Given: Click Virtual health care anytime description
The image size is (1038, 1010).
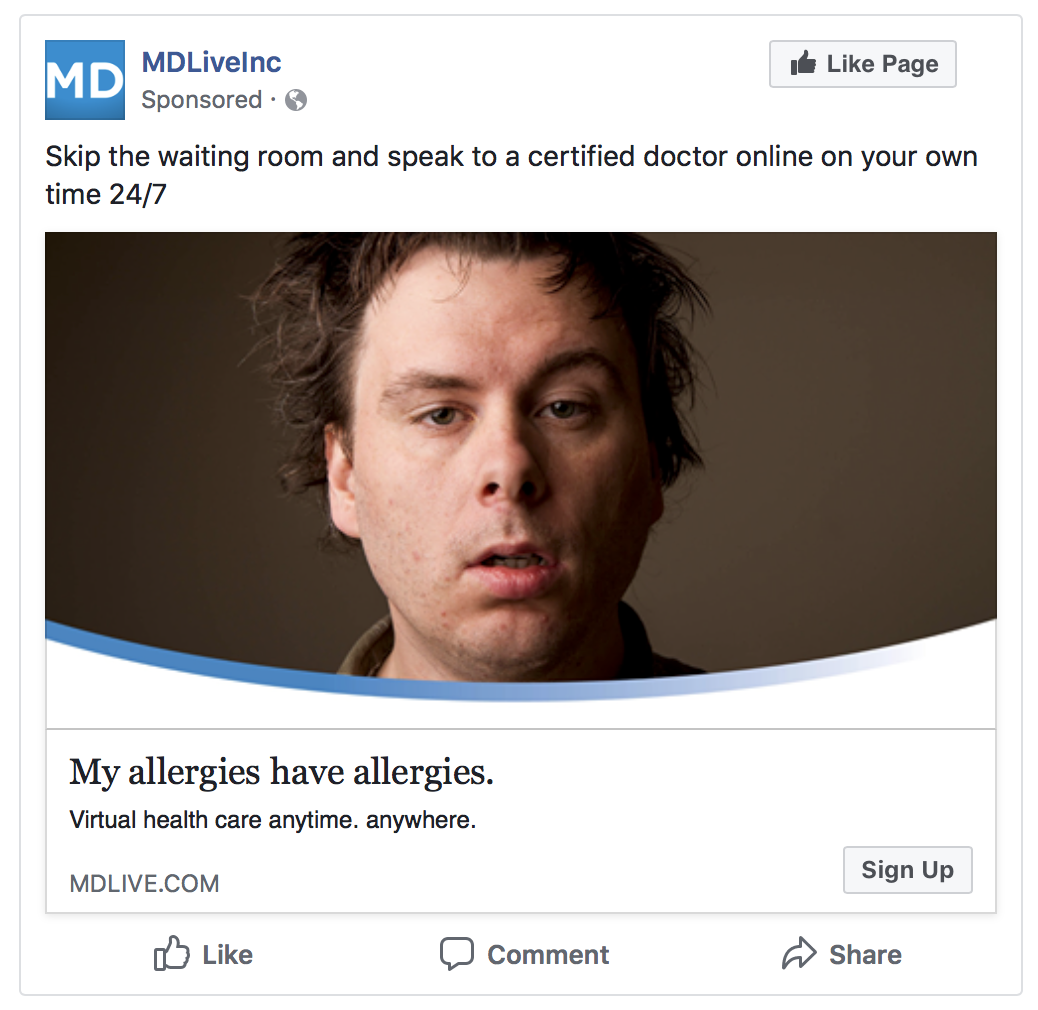Looking at the screenshot, I should 273,820.
